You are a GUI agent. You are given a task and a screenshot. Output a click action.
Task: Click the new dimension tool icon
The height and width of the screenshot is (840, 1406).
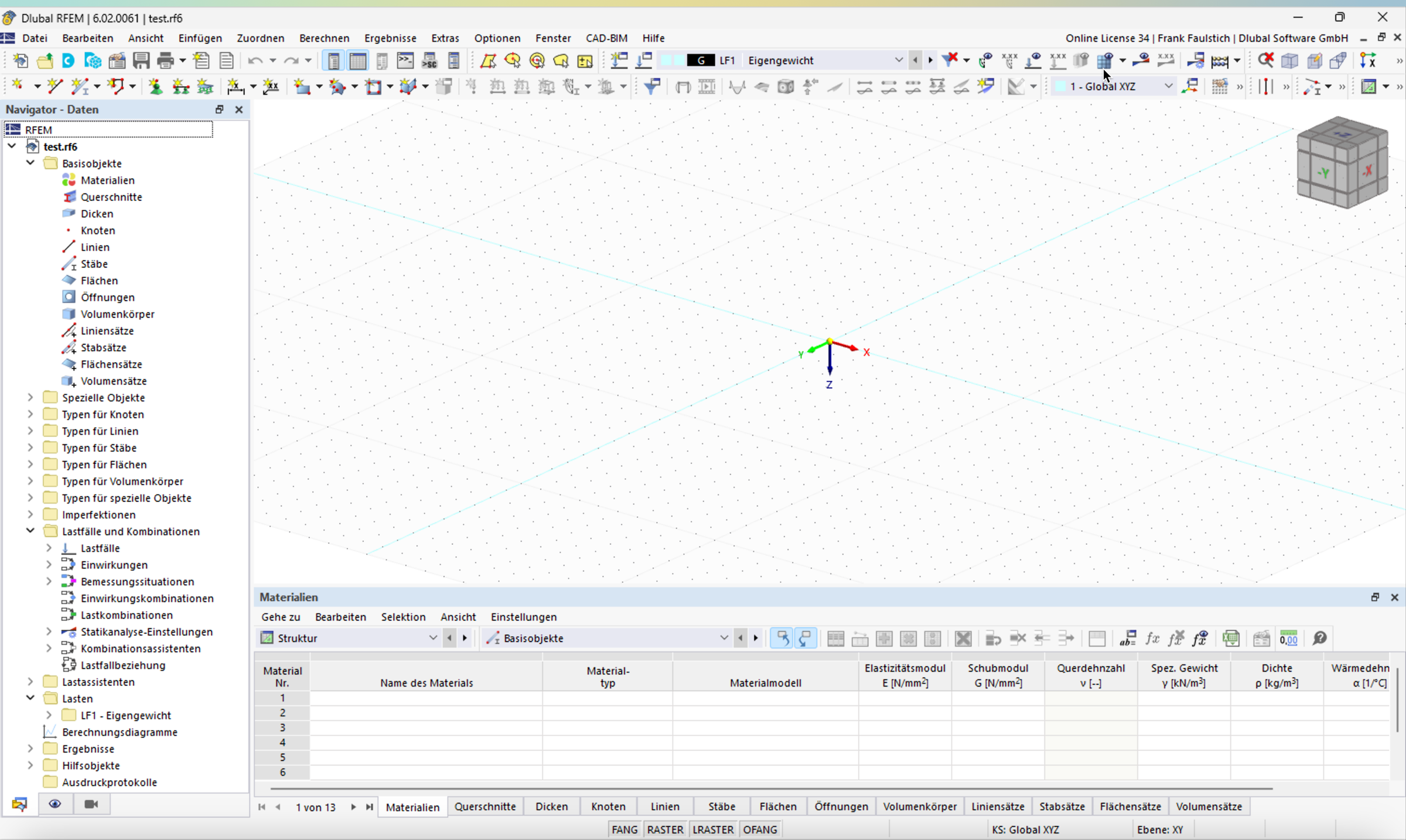click(236, 87)
